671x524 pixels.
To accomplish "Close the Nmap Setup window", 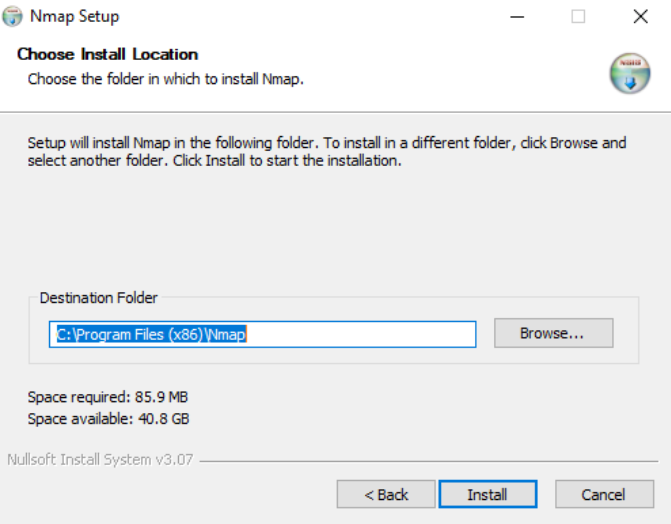I will click(640, 17).
